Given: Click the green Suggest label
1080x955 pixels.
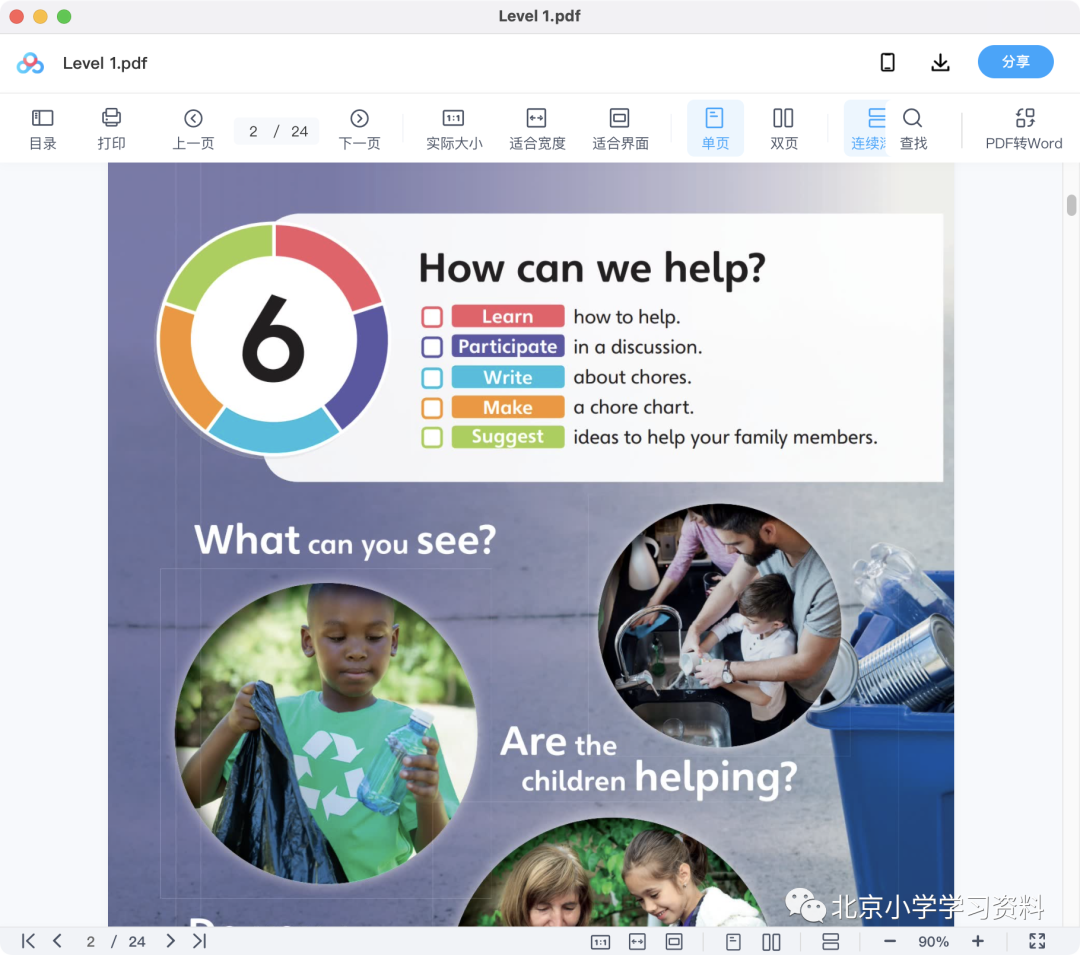Looking at the screenshot, I should coord(508,437).
